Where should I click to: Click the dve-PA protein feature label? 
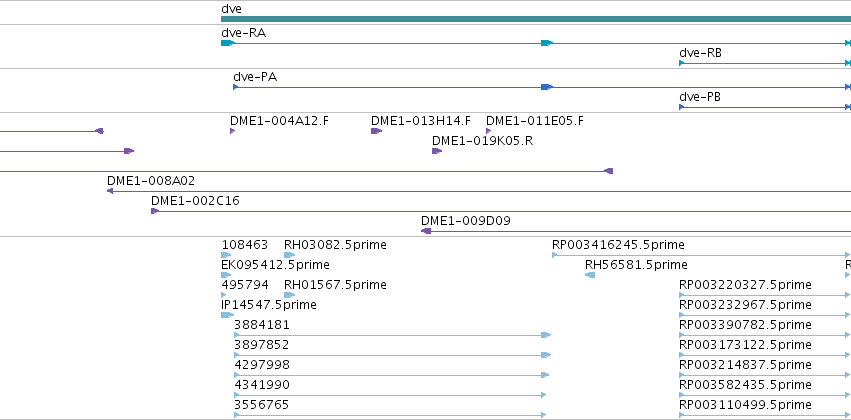(255, 77)
